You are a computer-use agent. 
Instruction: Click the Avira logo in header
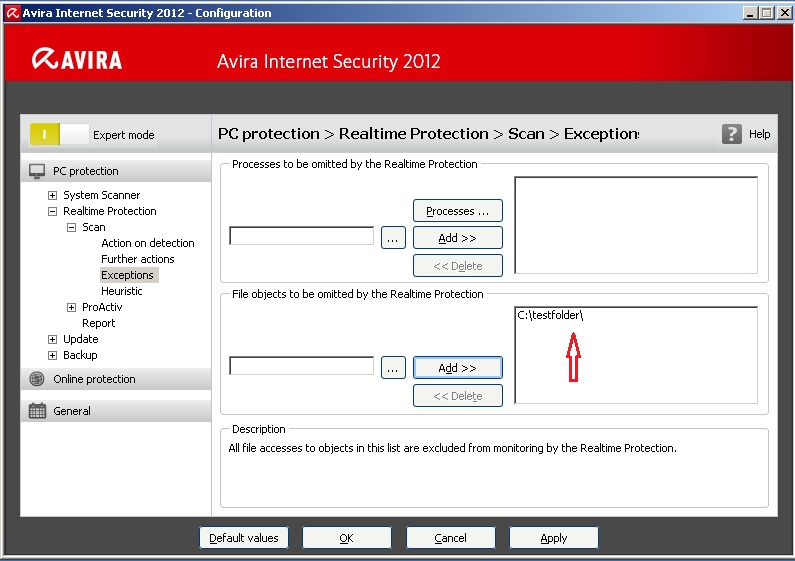click(77, 59)
